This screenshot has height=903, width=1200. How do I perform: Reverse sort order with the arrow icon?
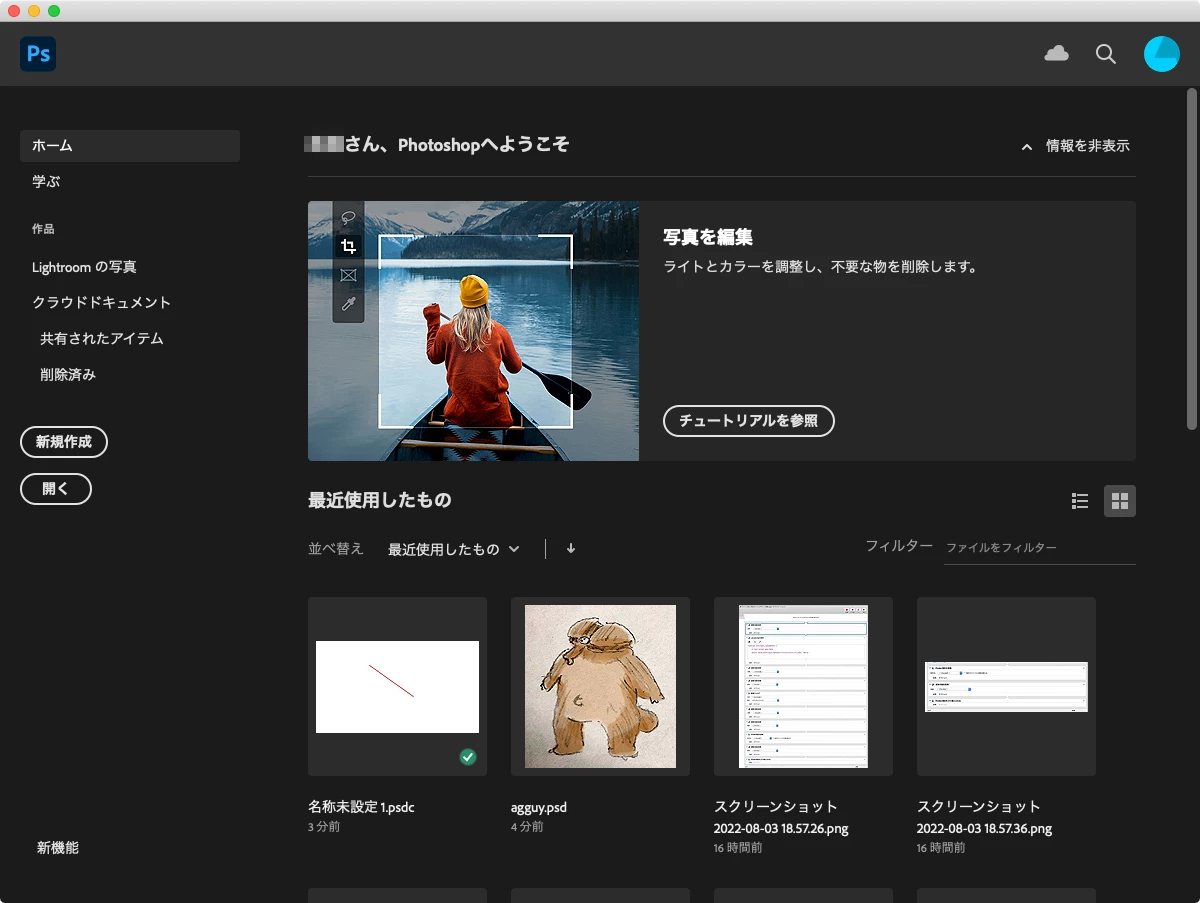click(571, 548)
